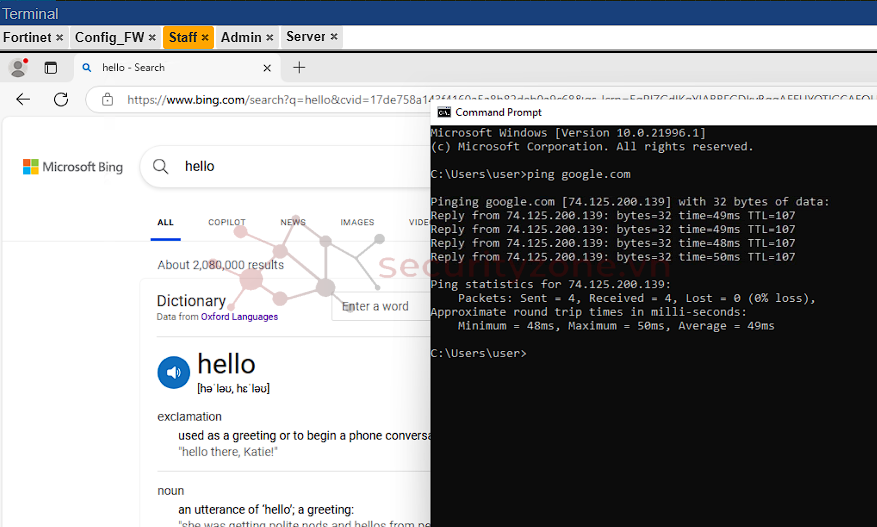The width and height of the screenshot is (877, 527).
Task: Close the Admin tab with its x
Action: [270, 37]
